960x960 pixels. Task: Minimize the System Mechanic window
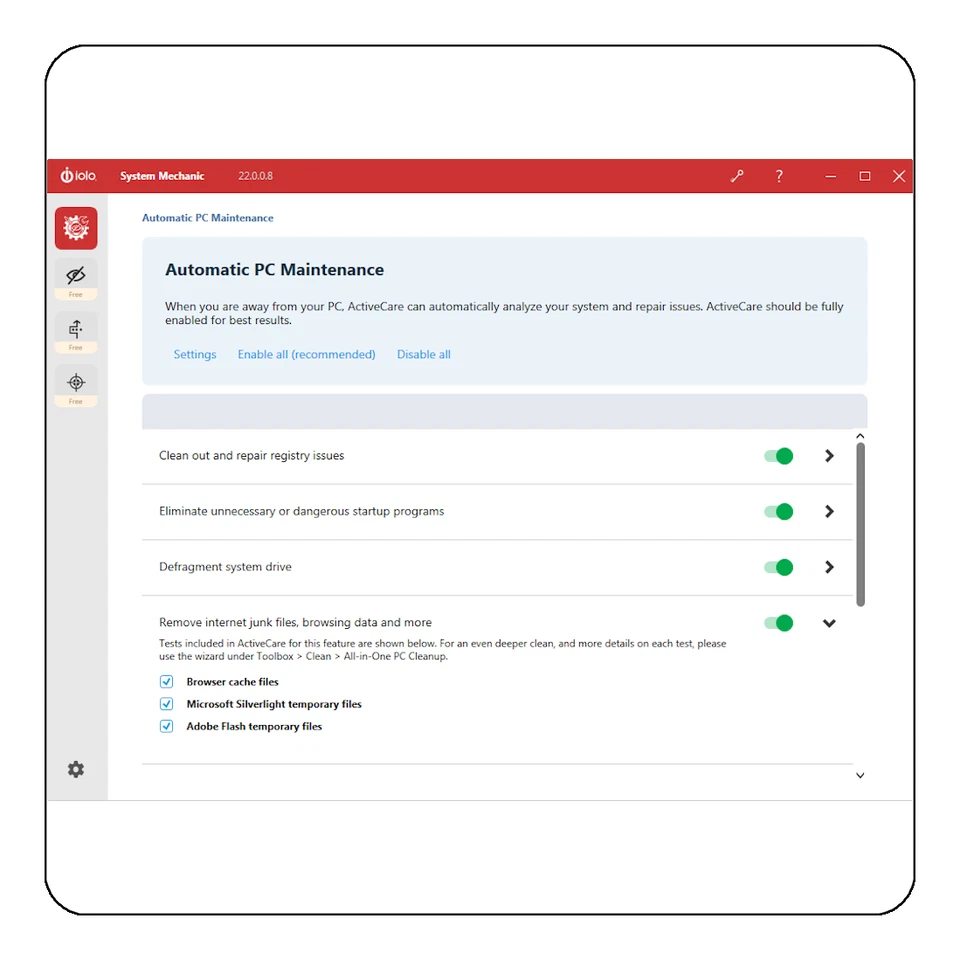pyautogui.click(x=830, y=176)
